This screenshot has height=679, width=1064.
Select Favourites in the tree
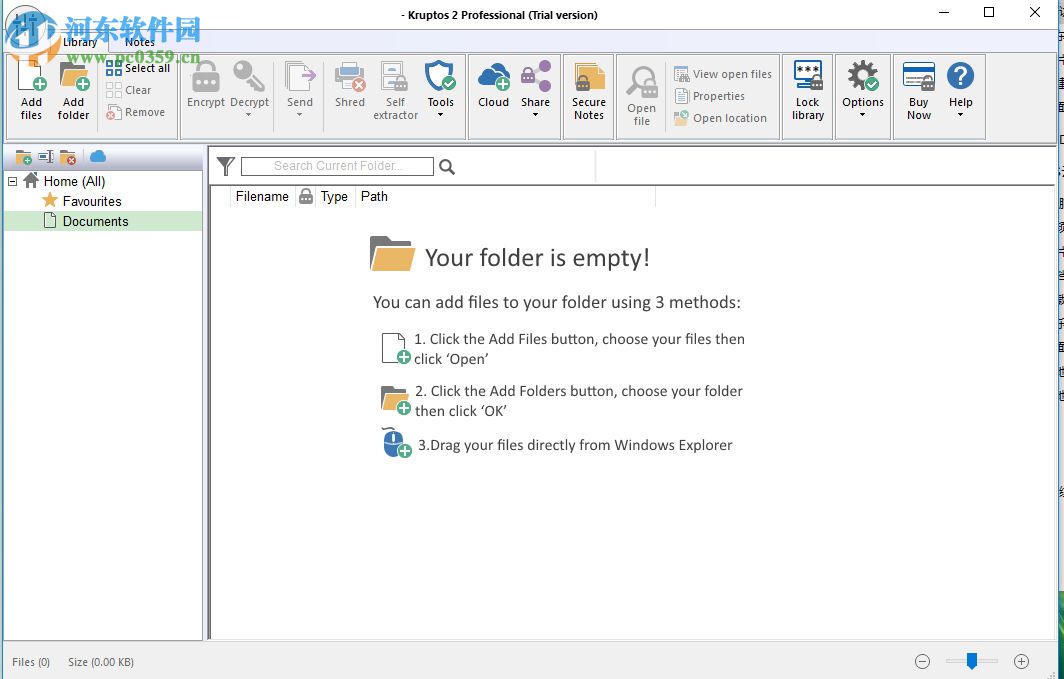(92, 201)
